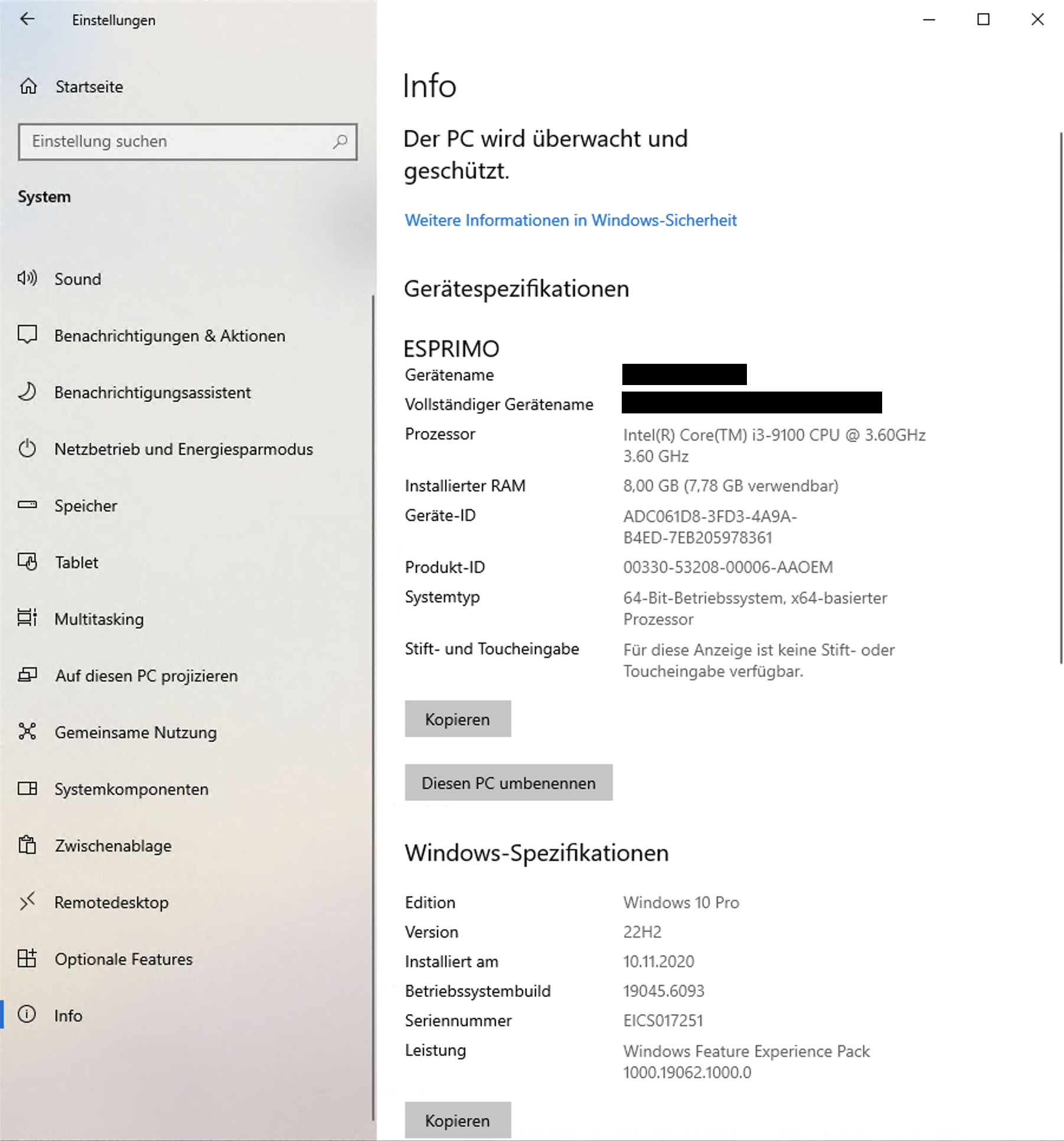Select Benachrichtigungen & Aktionen icon

27,335
